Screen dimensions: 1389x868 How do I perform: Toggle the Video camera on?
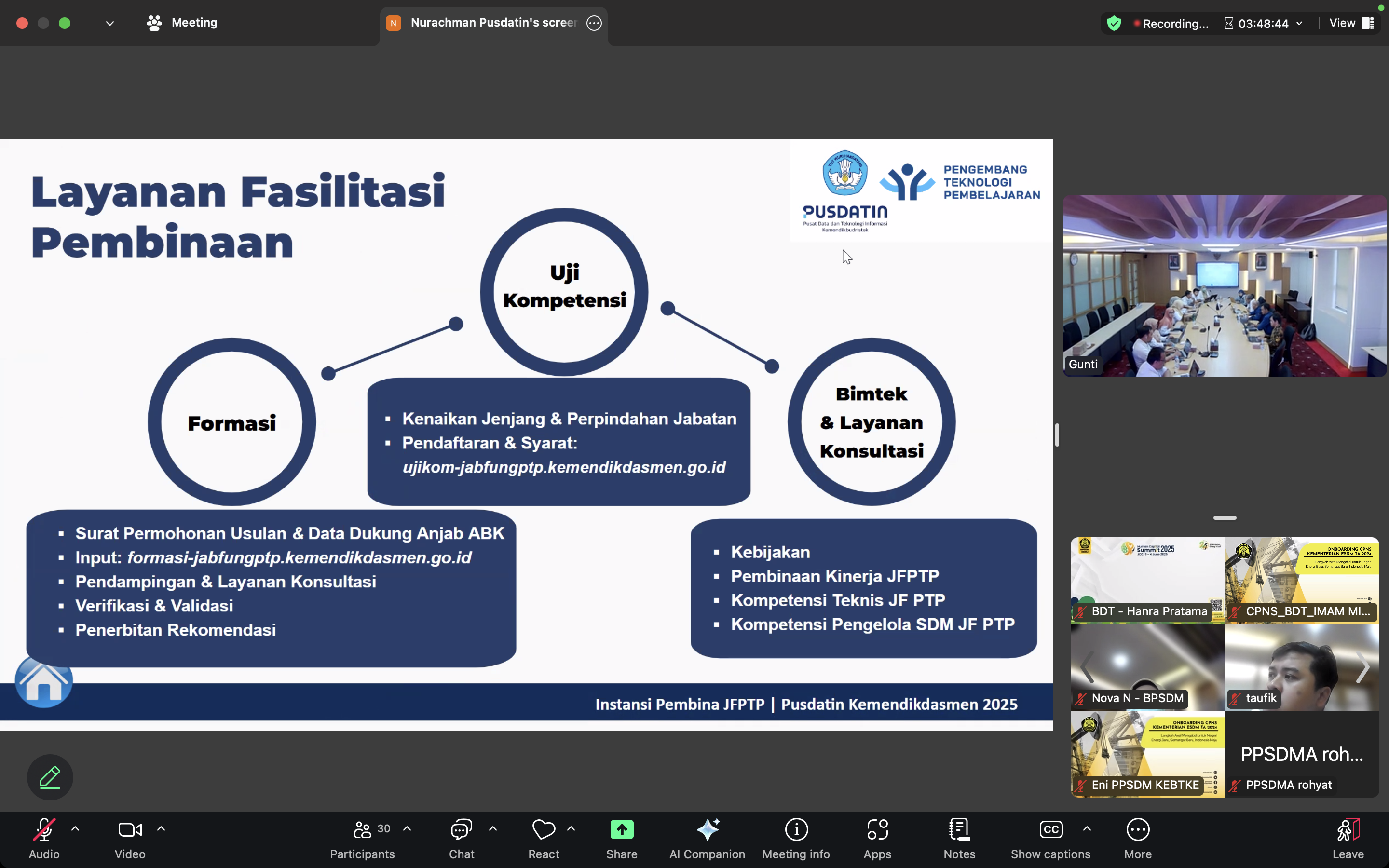tap(130, 829)
